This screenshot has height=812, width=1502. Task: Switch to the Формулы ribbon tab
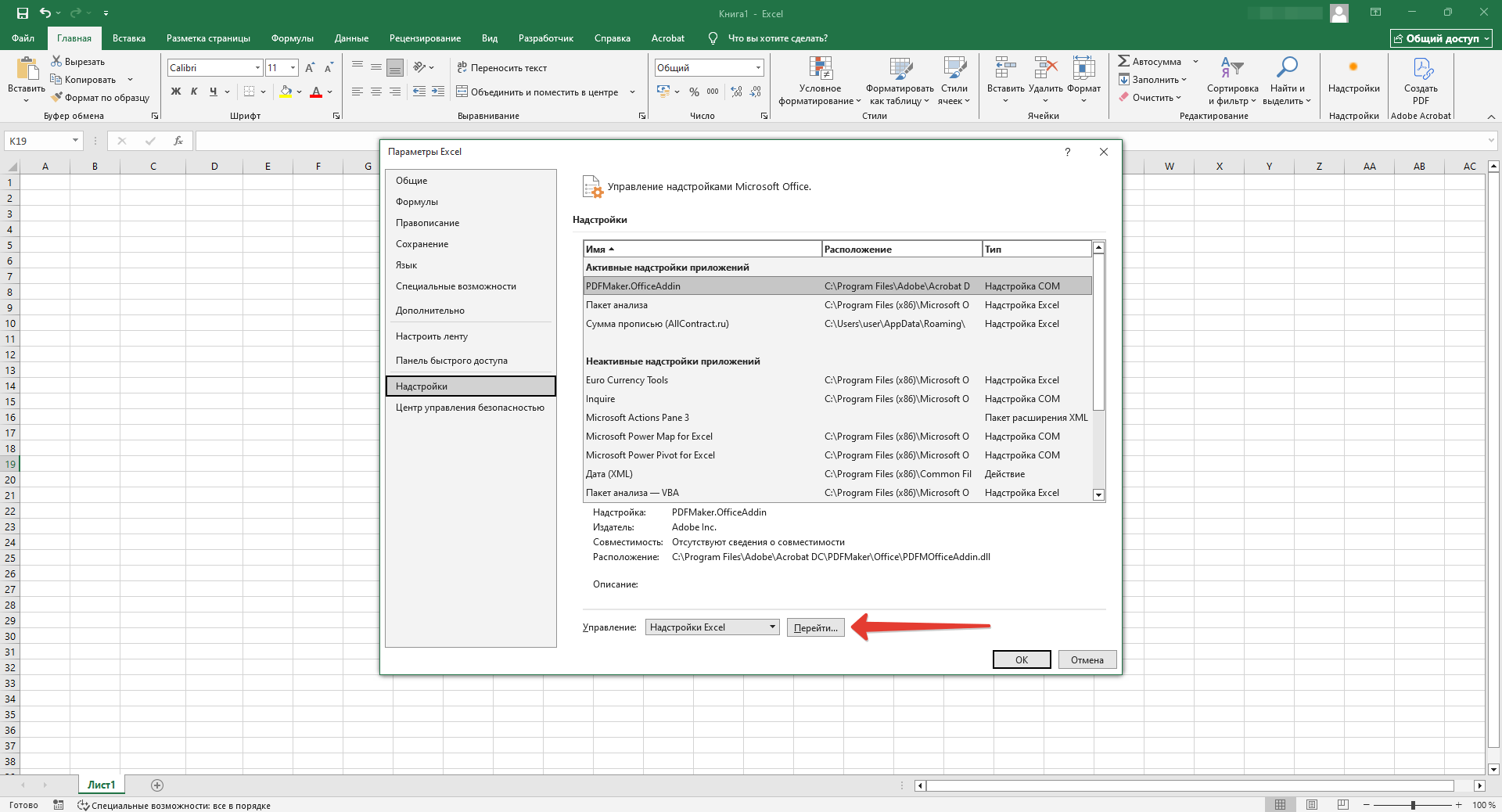(x=293, y=38)
